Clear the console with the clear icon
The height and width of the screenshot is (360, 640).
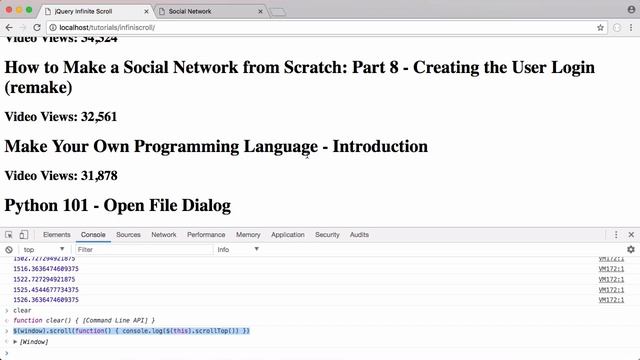click(9, 249)
